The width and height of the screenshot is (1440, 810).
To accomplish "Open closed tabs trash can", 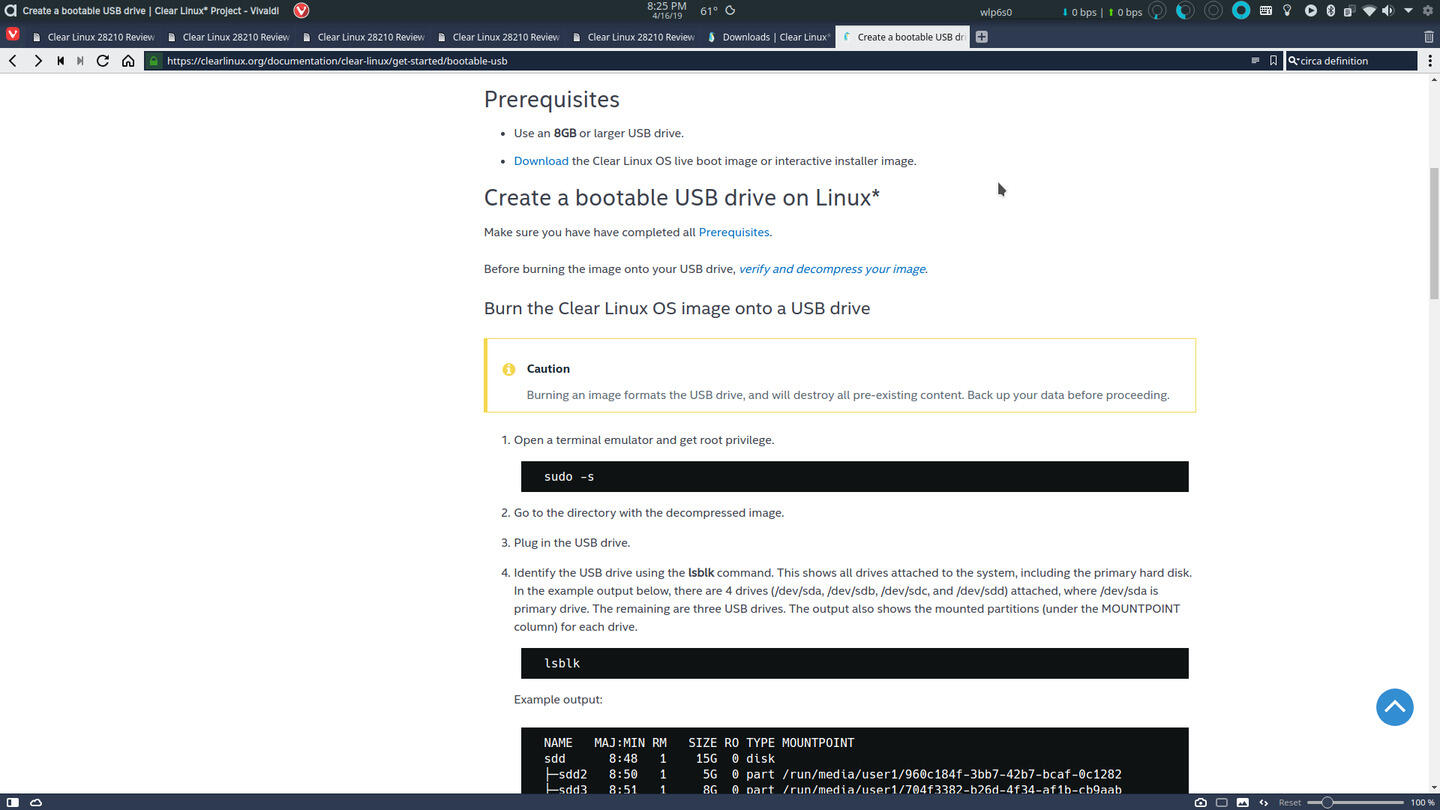I will tap(1428, 37).
